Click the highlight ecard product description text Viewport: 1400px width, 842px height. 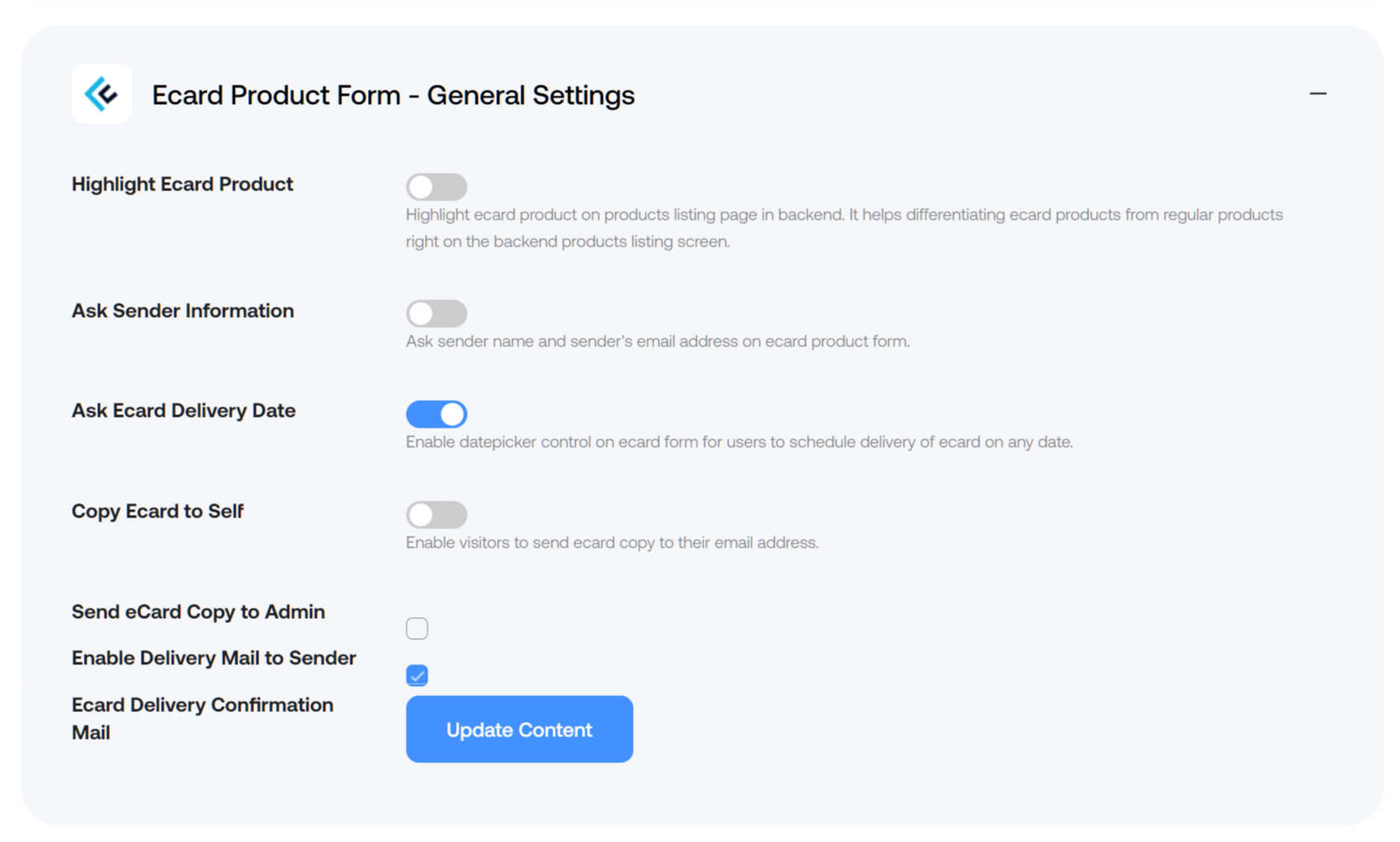pos(844,228)
